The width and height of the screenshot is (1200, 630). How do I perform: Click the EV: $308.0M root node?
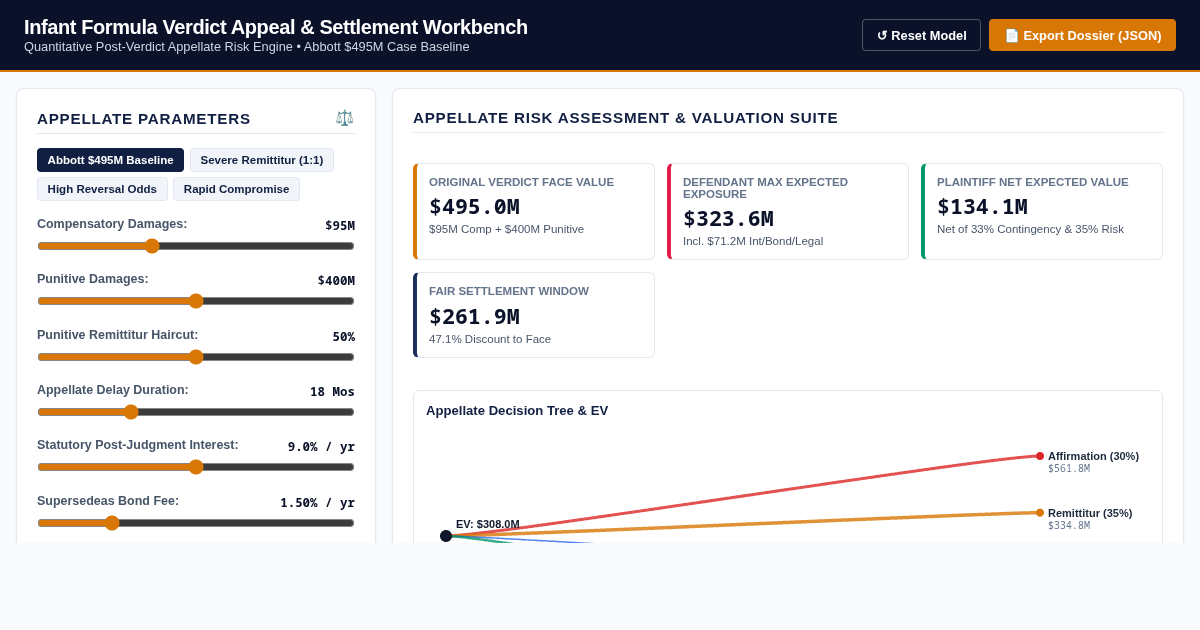pos(446,536)
